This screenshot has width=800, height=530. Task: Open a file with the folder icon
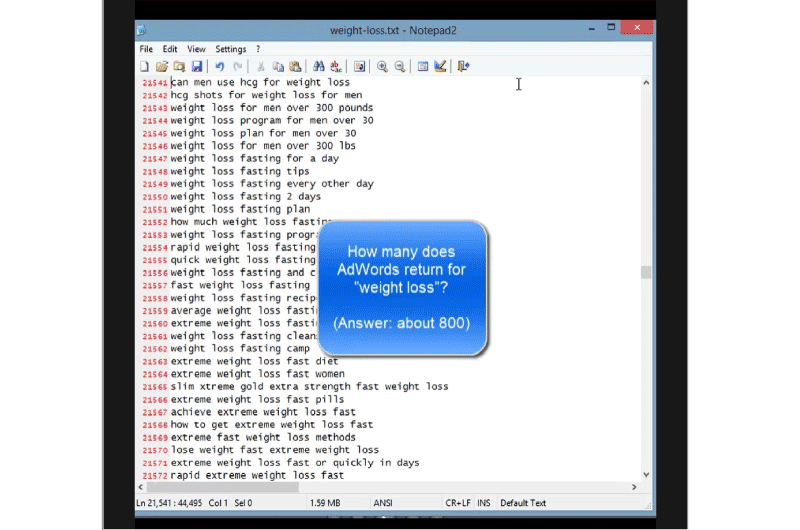coord(162,66)
